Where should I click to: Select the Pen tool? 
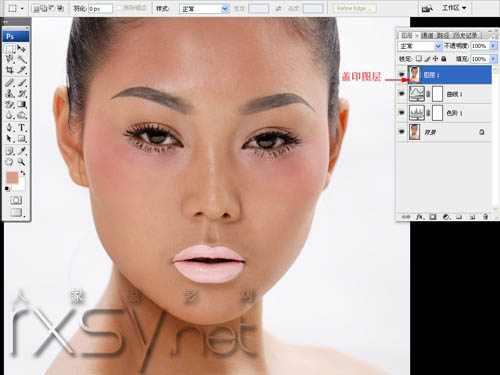click(10, 127)
